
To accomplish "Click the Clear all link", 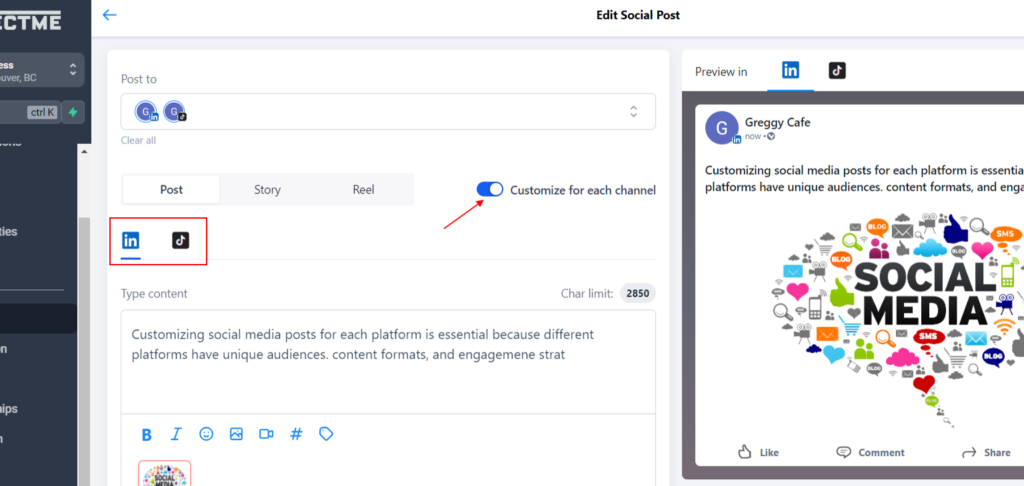I will [138, 140].
